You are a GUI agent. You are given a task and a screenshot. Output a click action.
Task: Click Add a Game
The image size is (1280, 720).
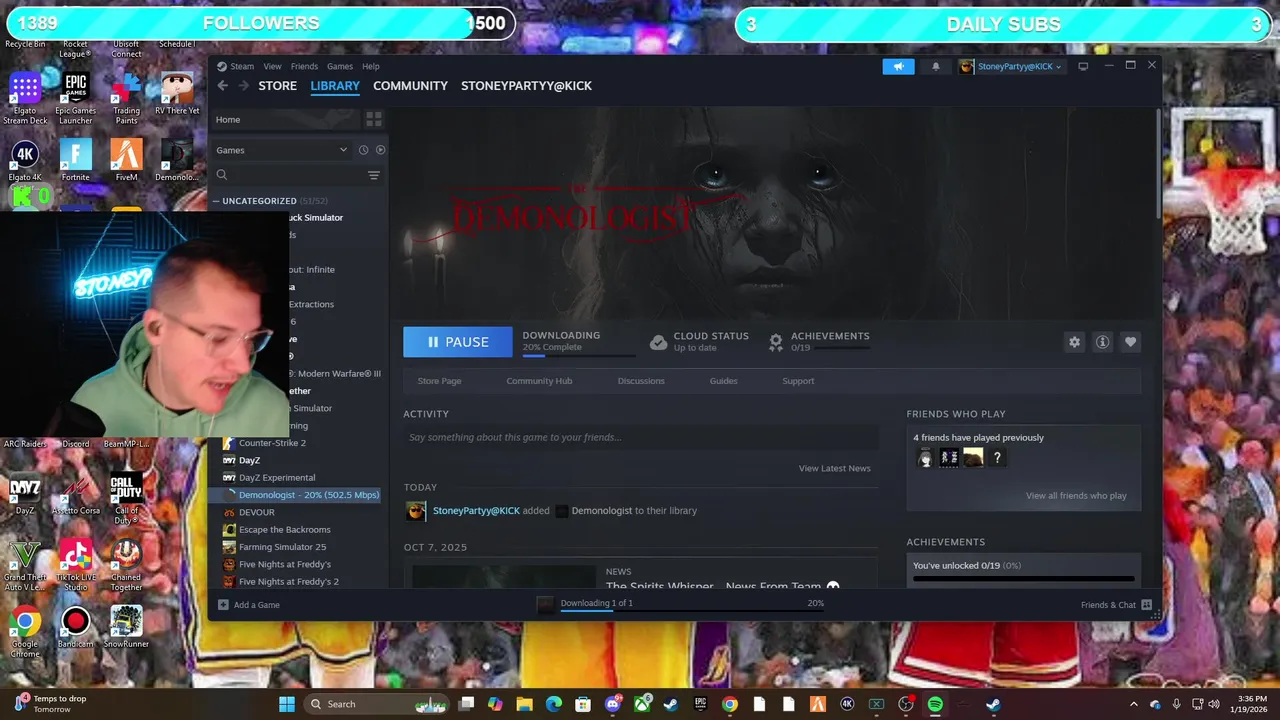pos(249,605)
